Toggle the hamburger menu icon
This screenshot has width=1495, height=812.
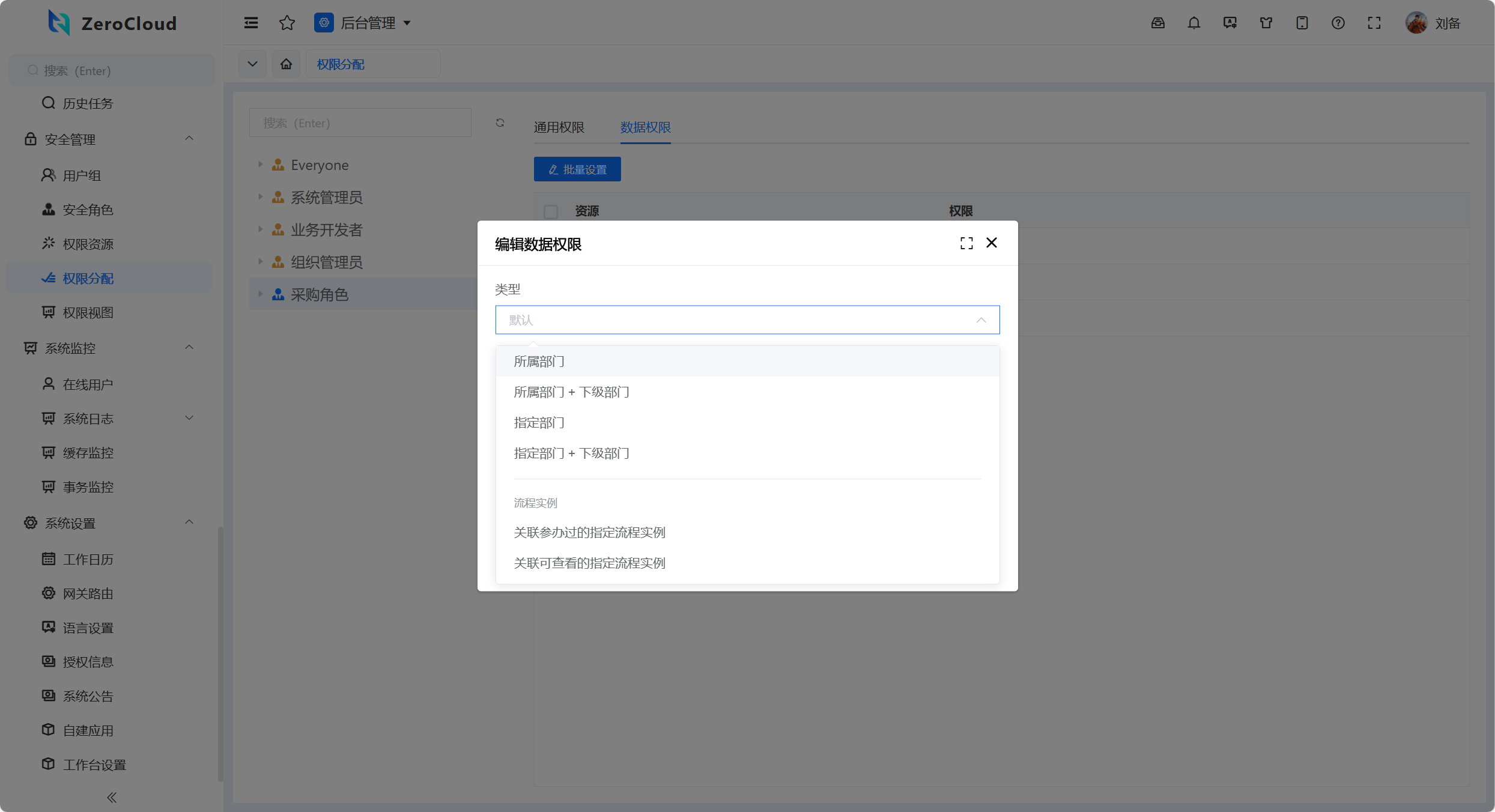251,23
